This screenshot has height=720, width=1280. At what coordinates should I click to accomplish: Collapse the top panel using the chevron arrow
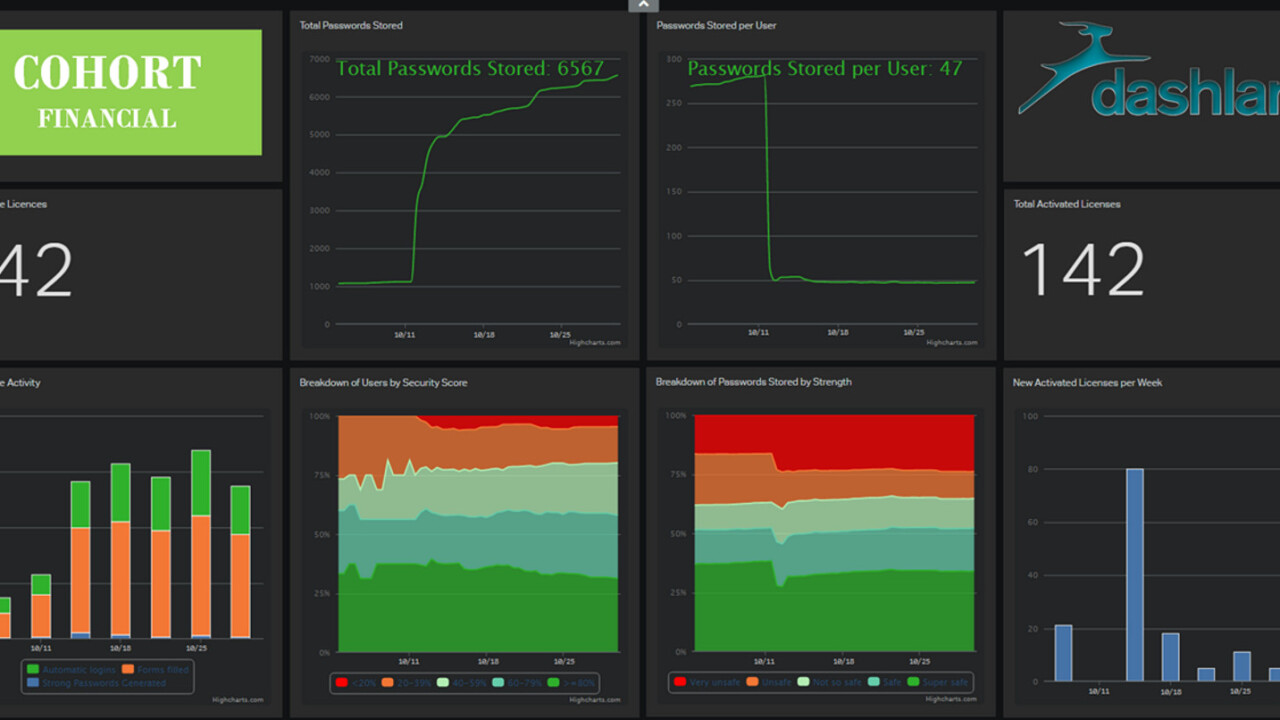(643, 5)
